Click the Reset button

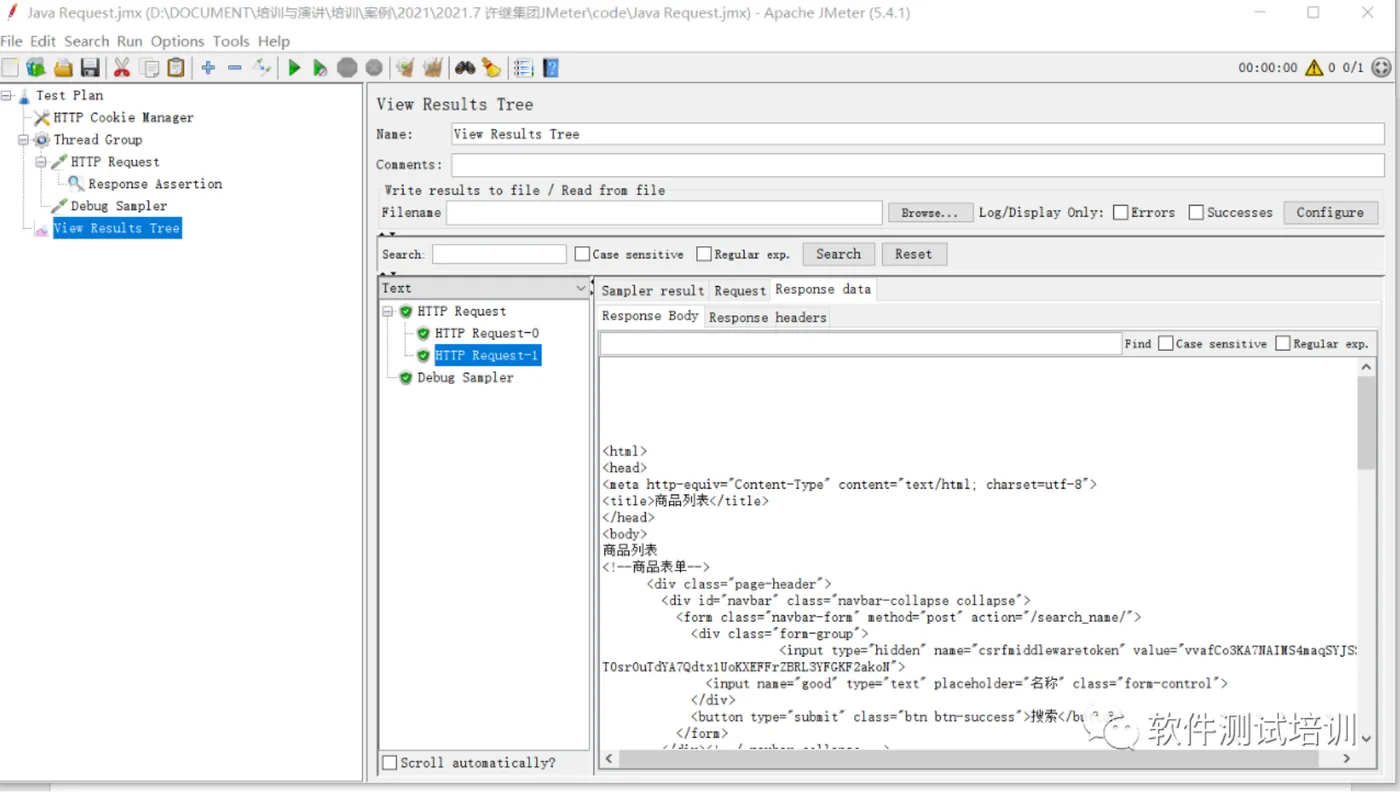(x=913, y=254)
